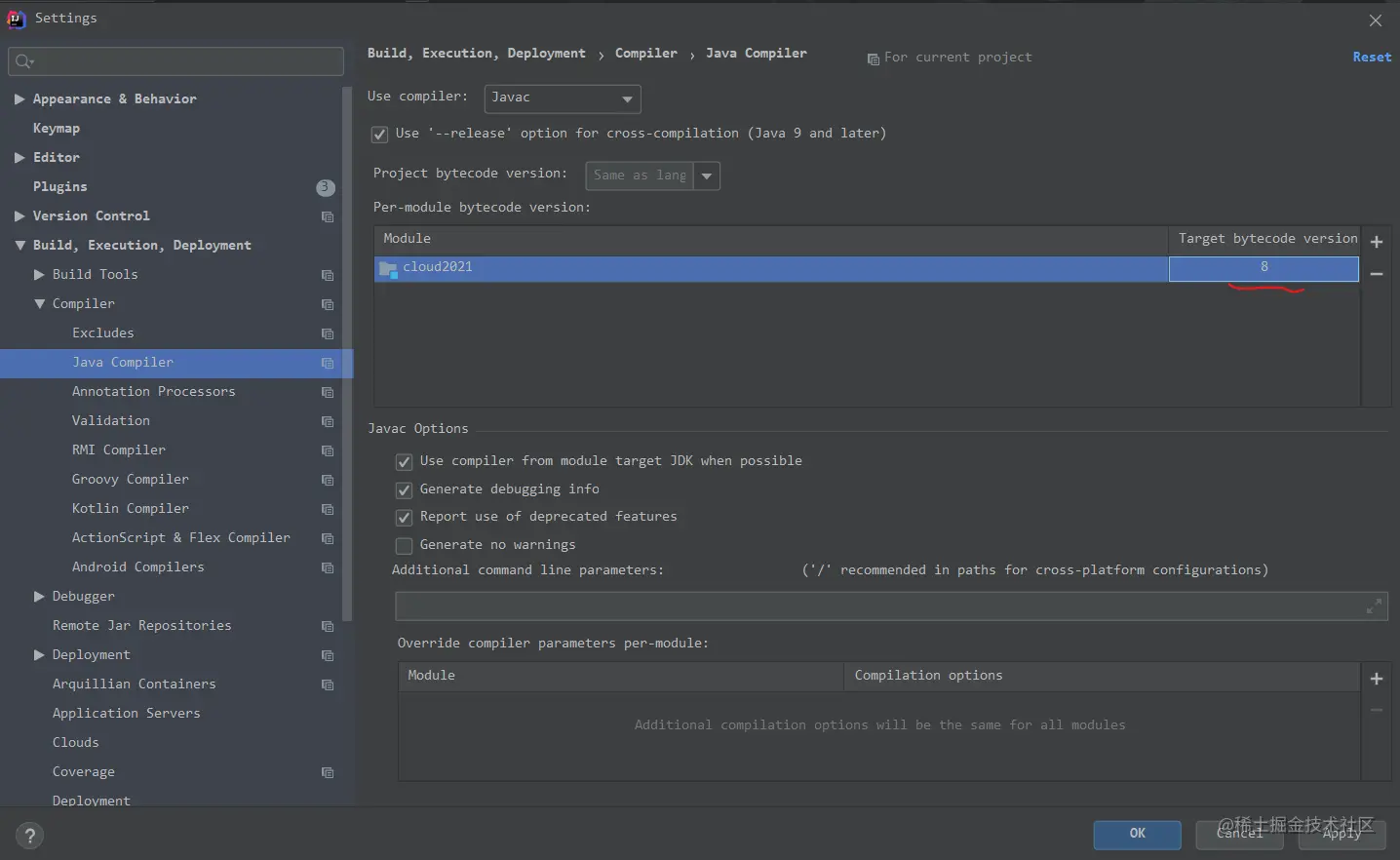Expand the Build Tools node

point(39,275)
